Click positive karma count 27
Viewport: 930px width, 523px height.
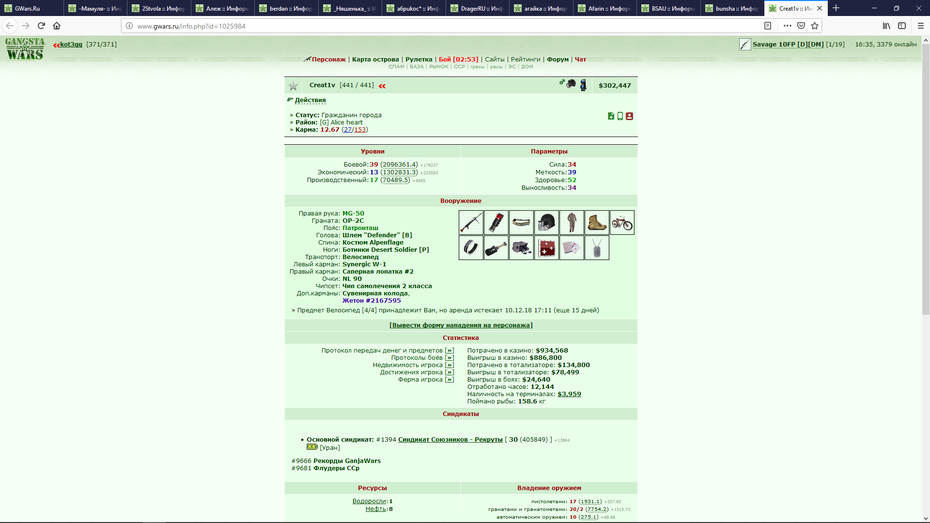coord(348,129)
